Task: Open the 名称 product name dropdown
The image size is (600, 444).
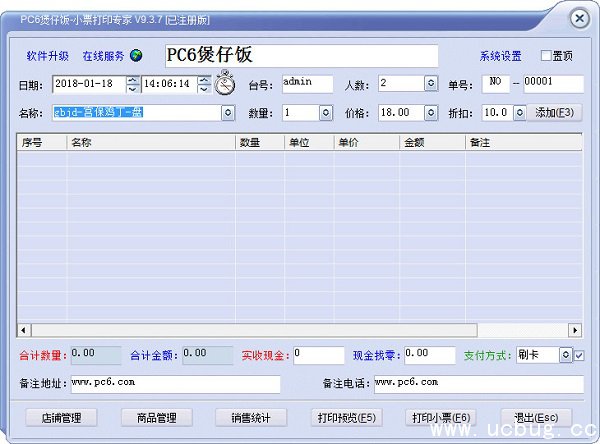Action: click(x=227, y=113)
